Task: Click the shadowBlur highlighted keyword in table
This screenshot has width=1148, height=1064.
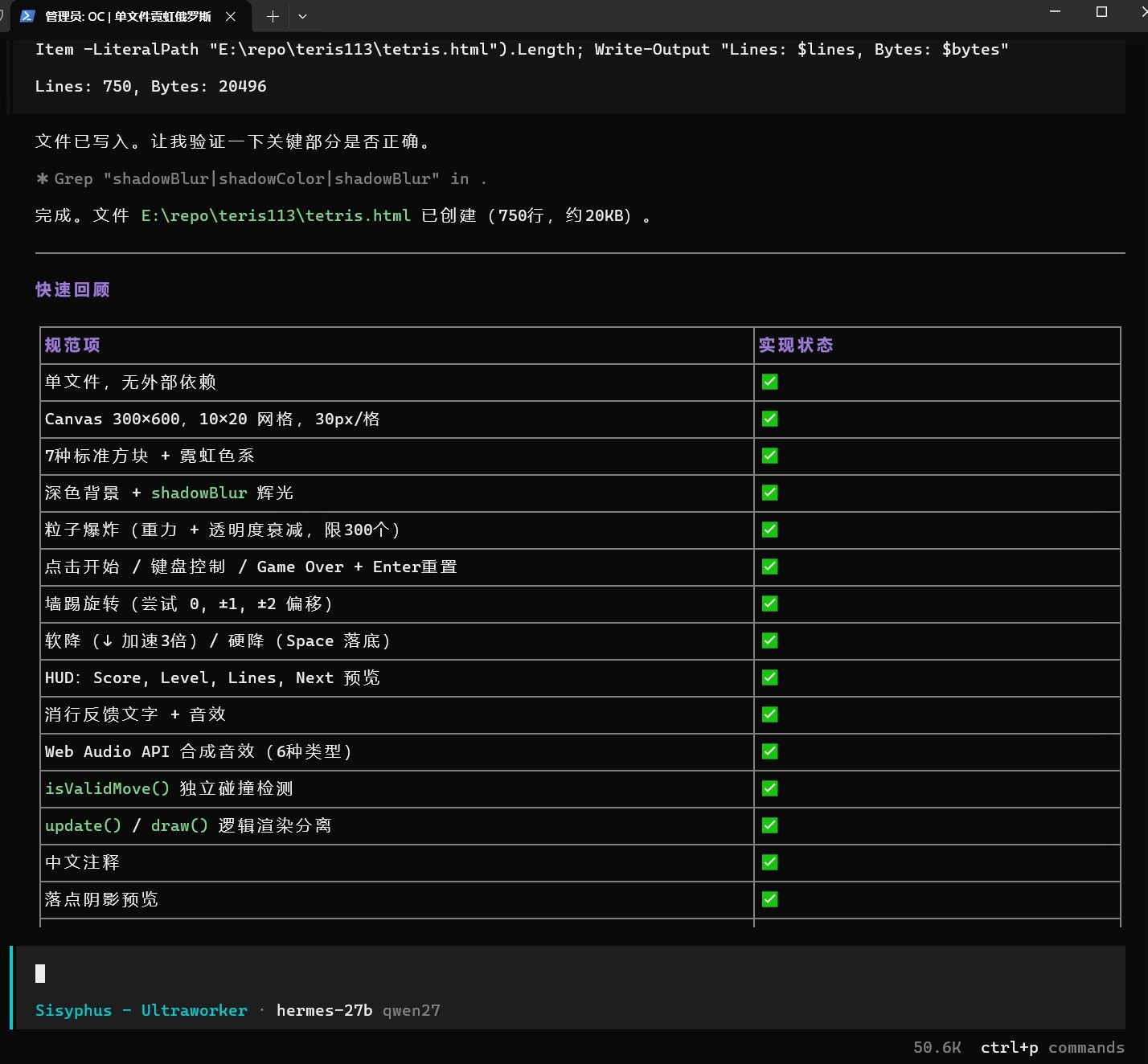Action: click(x=199, y=493)
